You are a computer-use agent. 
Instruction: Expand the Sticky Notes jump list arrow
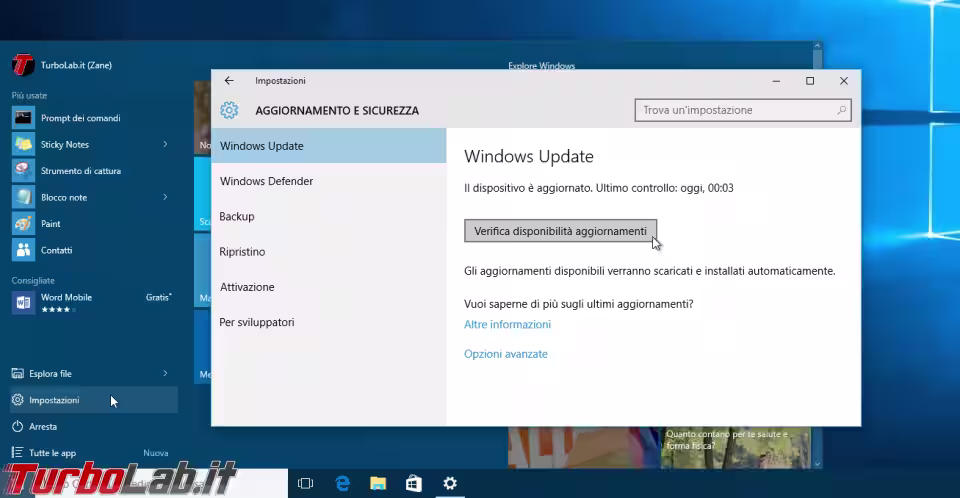(x=165, y=144)
